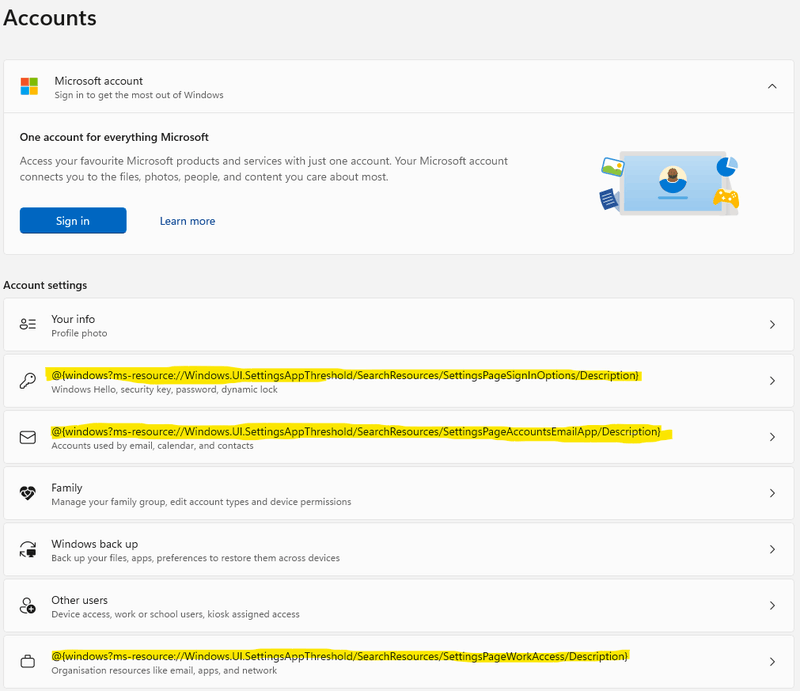This screenshot has width=800, height=691.
Task: Click the briefcase work access icon
Action: 28,661
